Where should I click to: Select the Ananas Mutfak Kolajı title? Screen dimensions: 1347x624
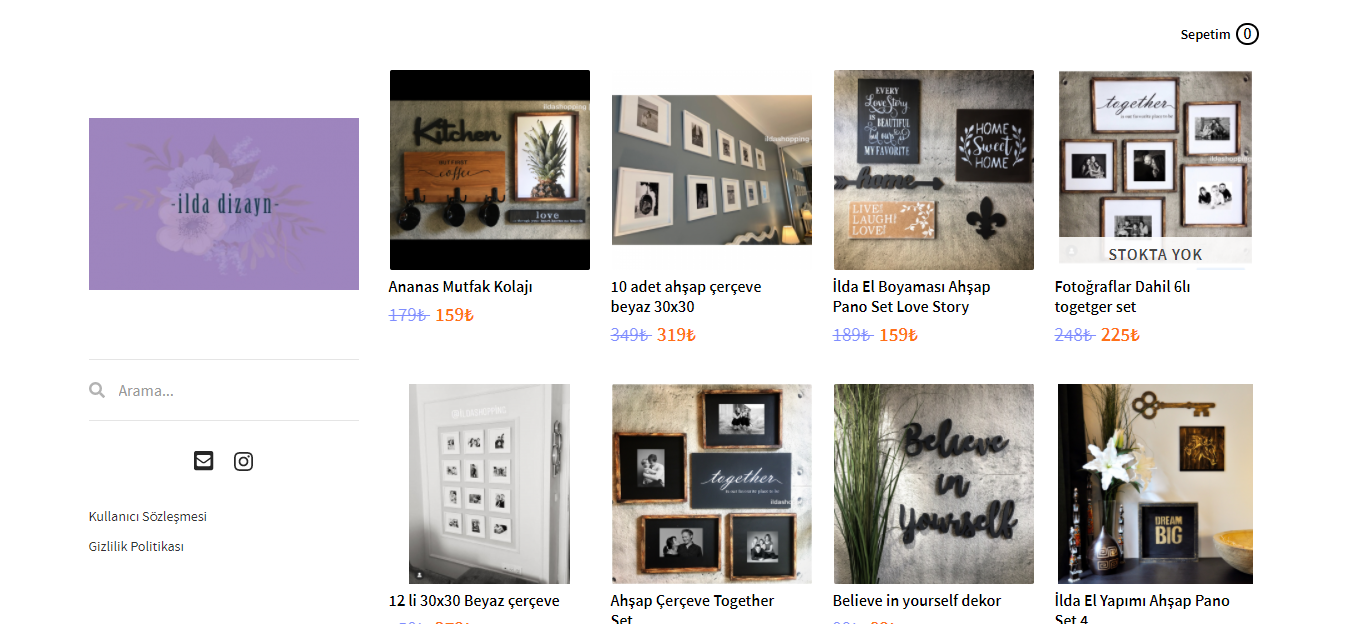(461, 287)
